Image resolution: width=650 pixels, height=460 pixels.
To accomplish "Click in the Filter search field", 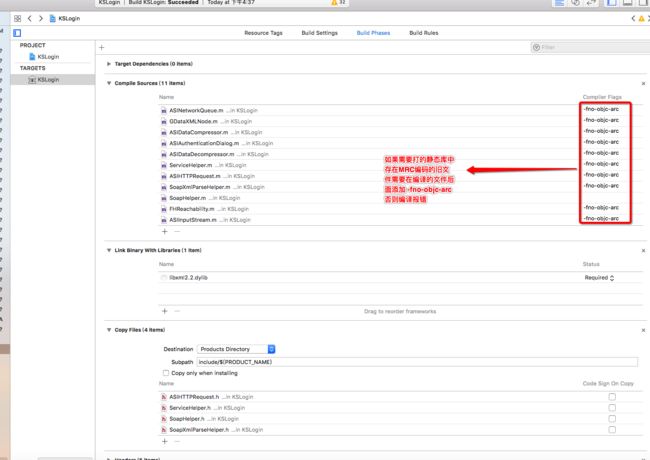I will tap(593, 48).
